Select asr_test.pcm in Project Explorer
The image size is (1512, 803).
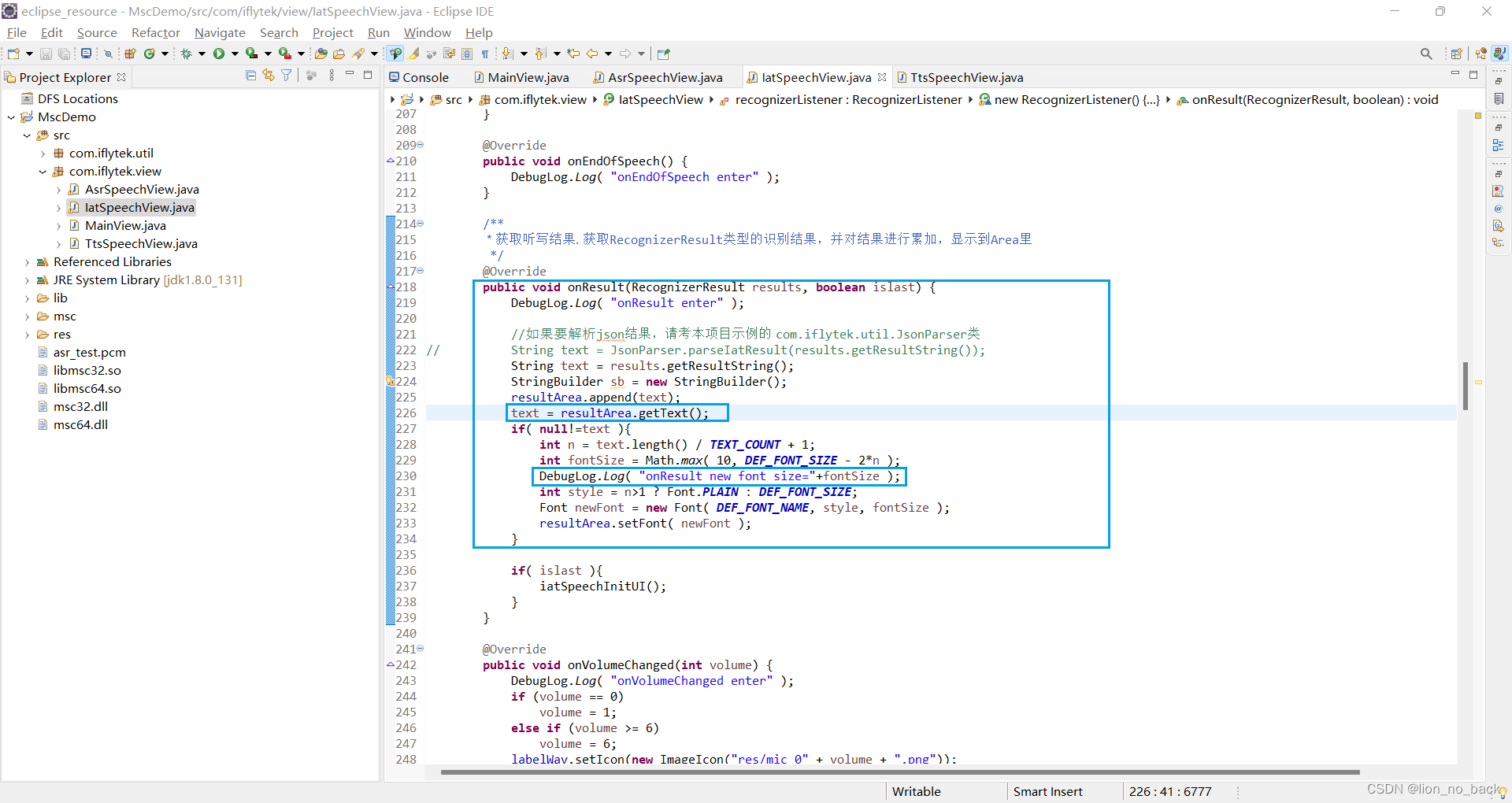pyautogui.click(x=89, y=353)
